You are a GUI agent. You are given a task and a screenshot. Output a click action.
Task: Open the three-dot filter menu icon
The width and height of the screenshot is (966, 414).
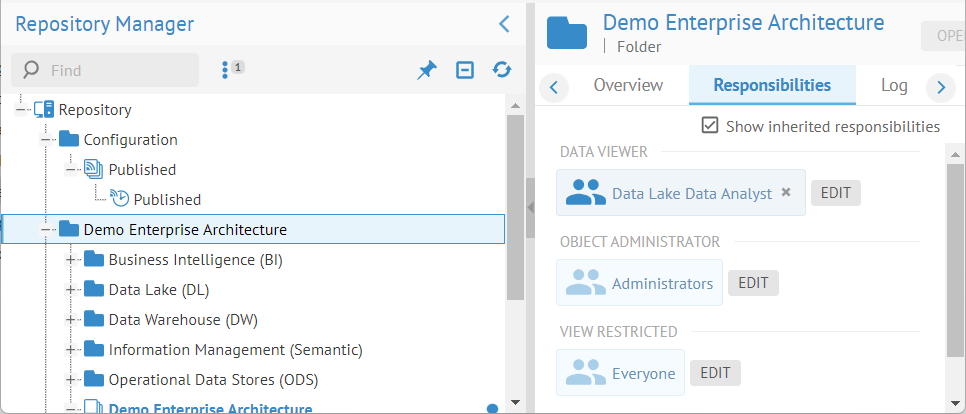226,70
